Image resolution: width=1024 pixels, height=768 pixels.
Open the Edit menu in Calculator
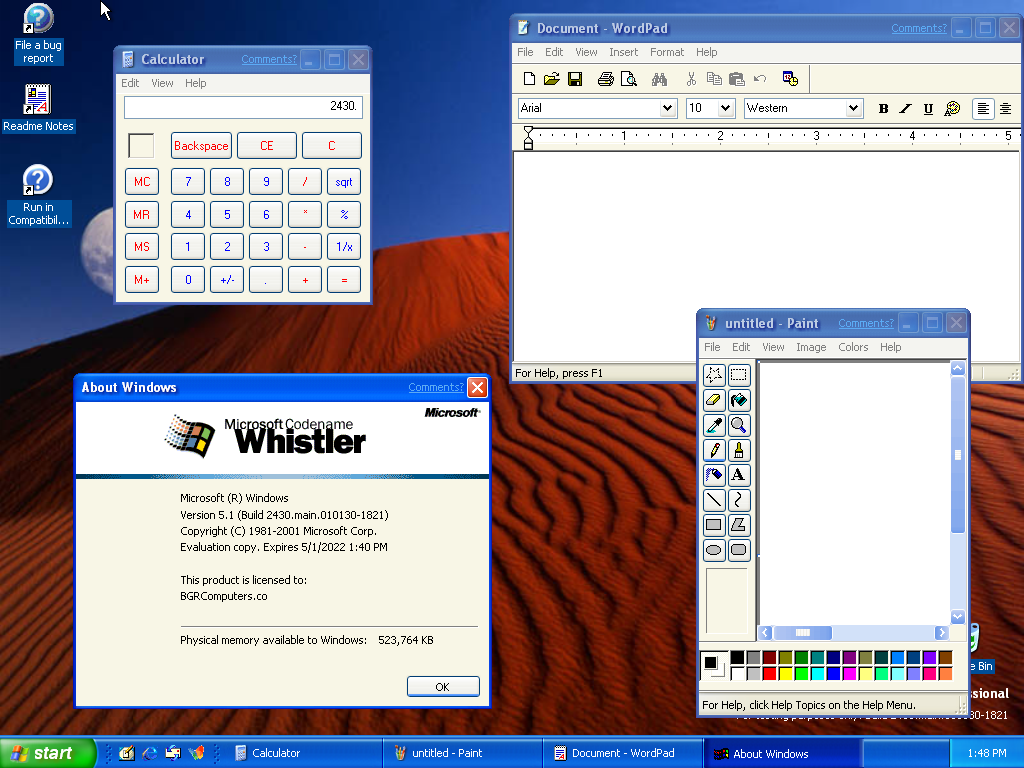click(130, 83)
